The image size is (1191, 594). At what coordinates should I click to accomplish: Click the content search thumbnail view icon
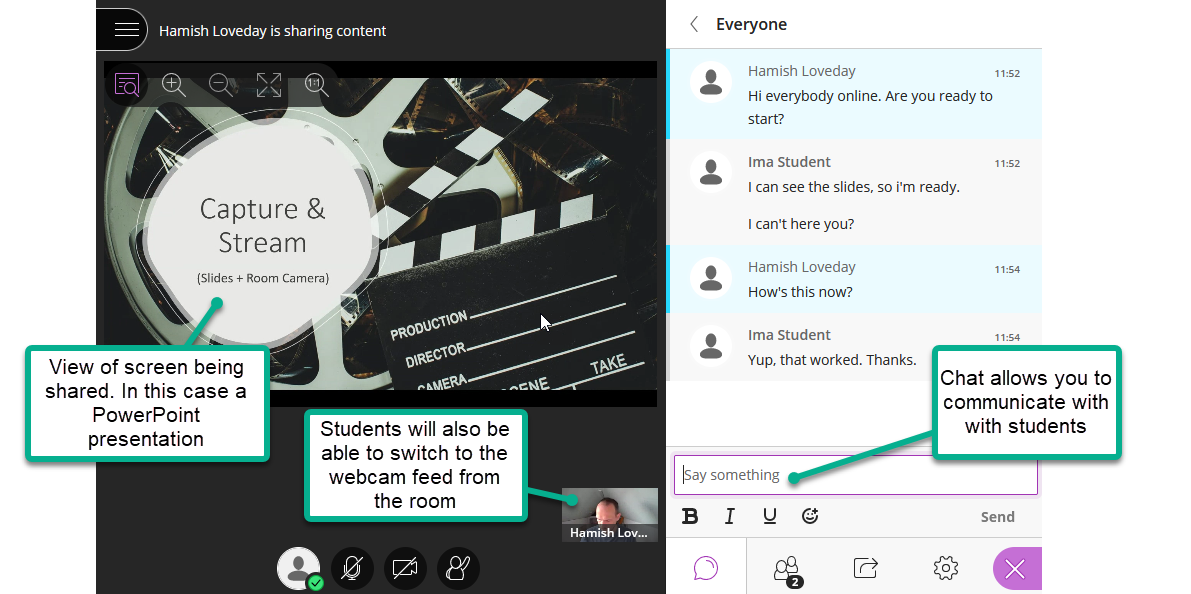[x=127, y=84]
